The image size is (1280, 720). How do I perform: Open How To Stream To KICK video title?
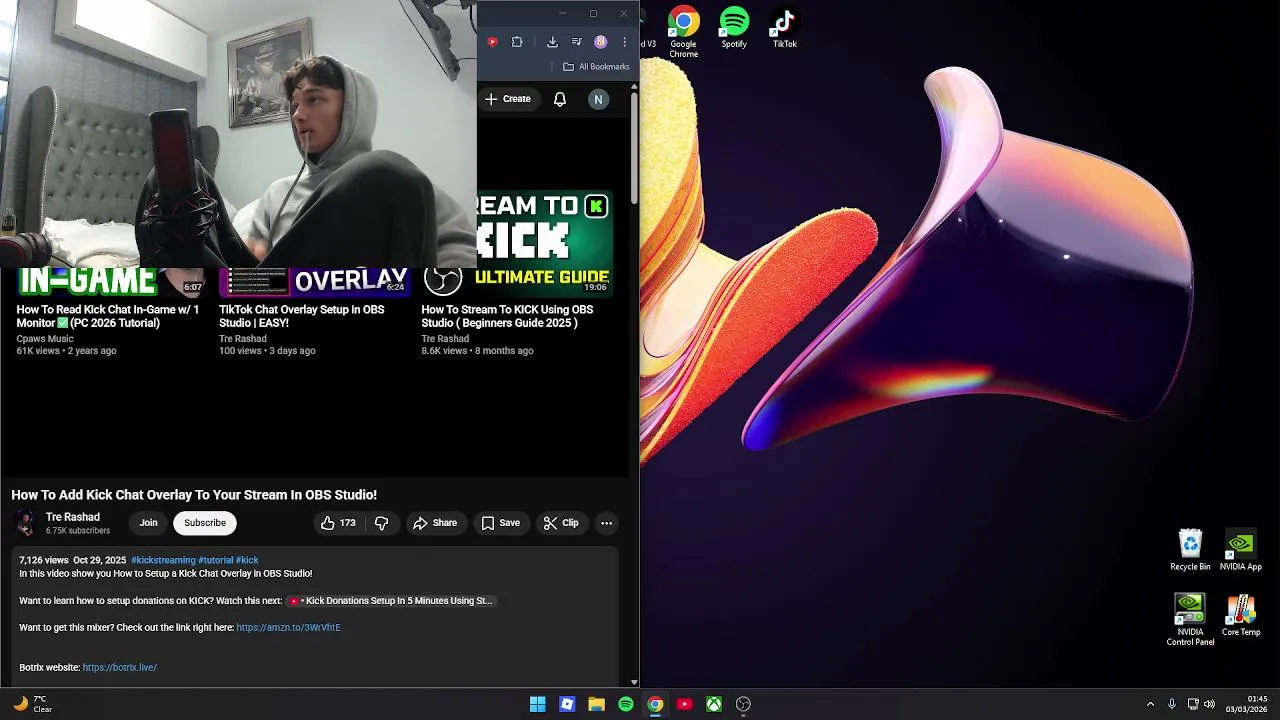click(507, 316)
